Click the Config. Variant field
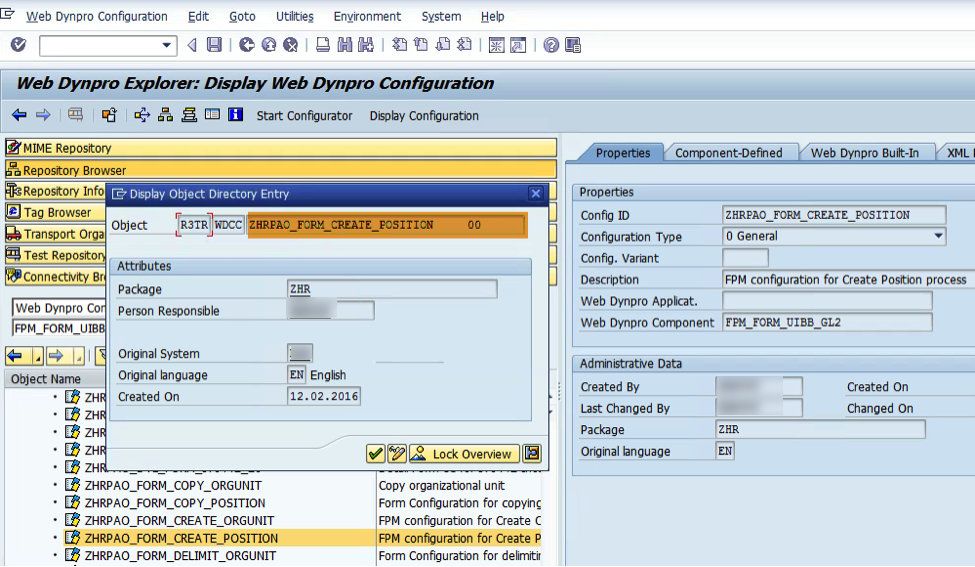This screenshot has width=975, height=567. pyautogui.click(x=745, y=258)
